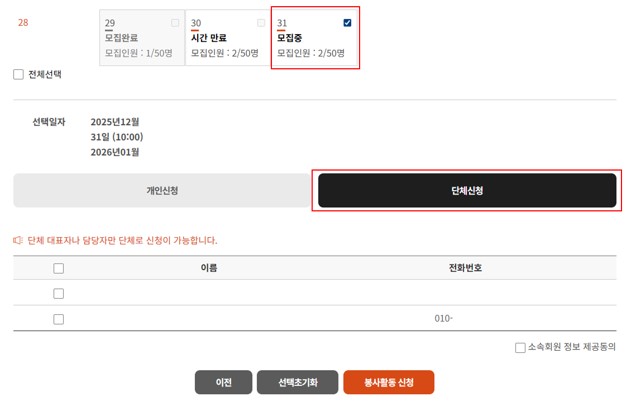This screenshot has height=401, width=636.
Task: Enable the 전체선택 checkbox
Action: pyautogui.click(x=18, y=74)
